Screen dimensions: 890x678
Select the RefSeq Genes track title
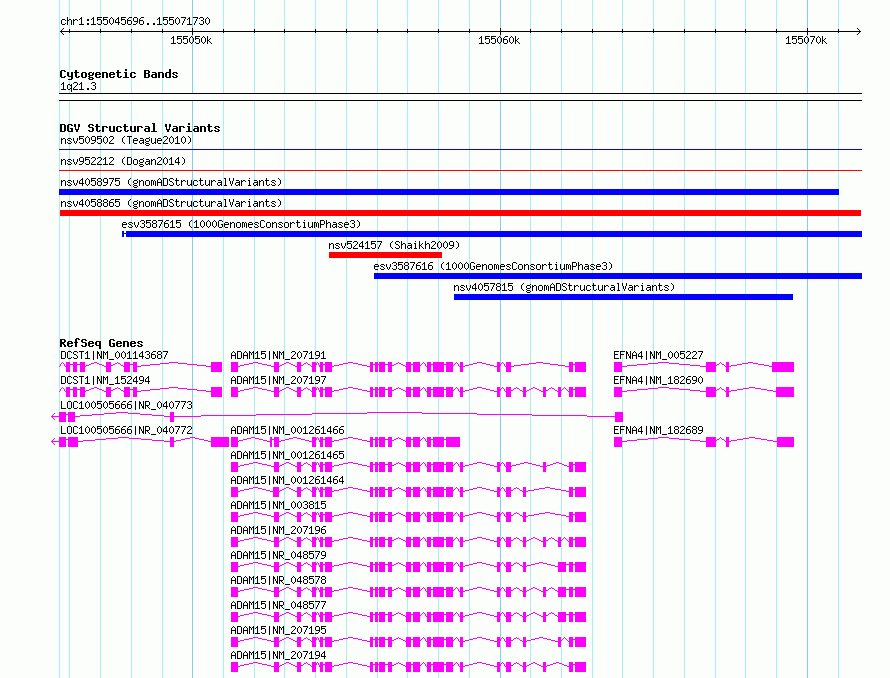[101, 343]
